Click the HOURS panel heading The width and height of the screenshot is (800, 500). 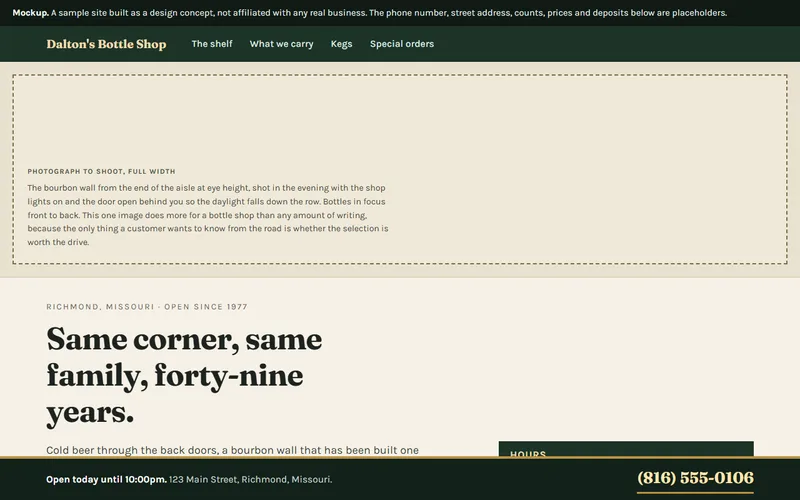[x=528, y=454]
